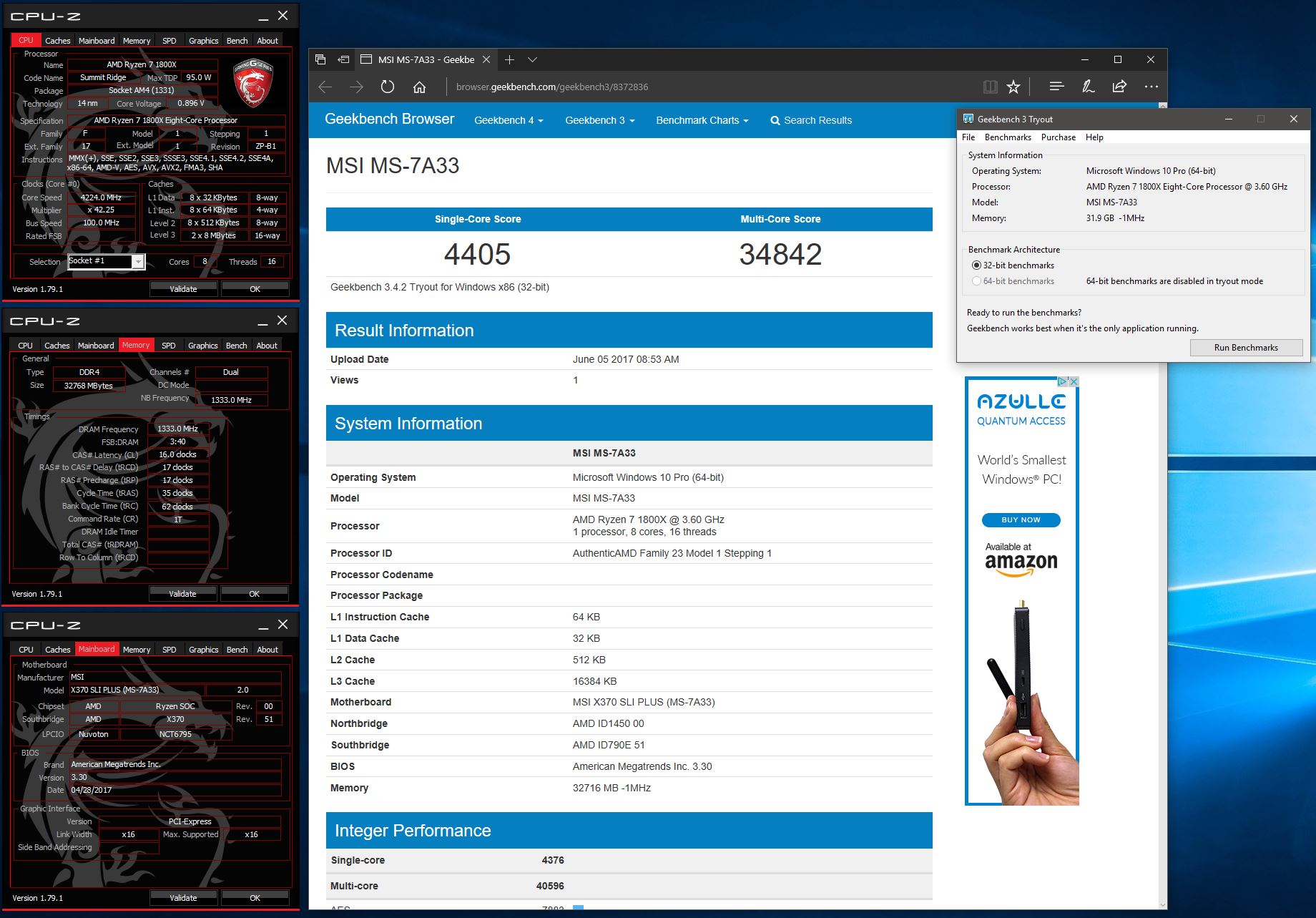The height and width of the screenshot is (918, 1316).
Task: Open the Geekbench 3 dropdown menu
Action: pyautogui.click(x=599, y=120)
